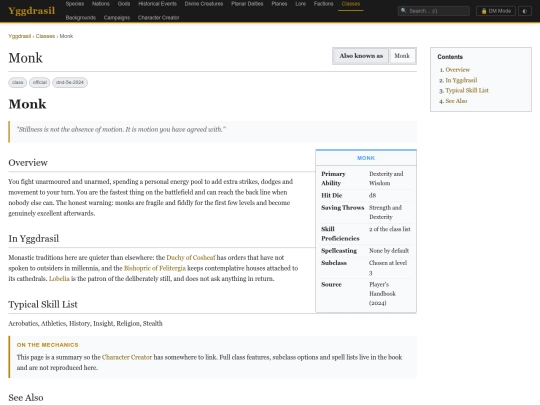Screen dimensions: 540x405
Task: Click "Player's Handbook (2024)" source value
Action: (x=382, y=294)
